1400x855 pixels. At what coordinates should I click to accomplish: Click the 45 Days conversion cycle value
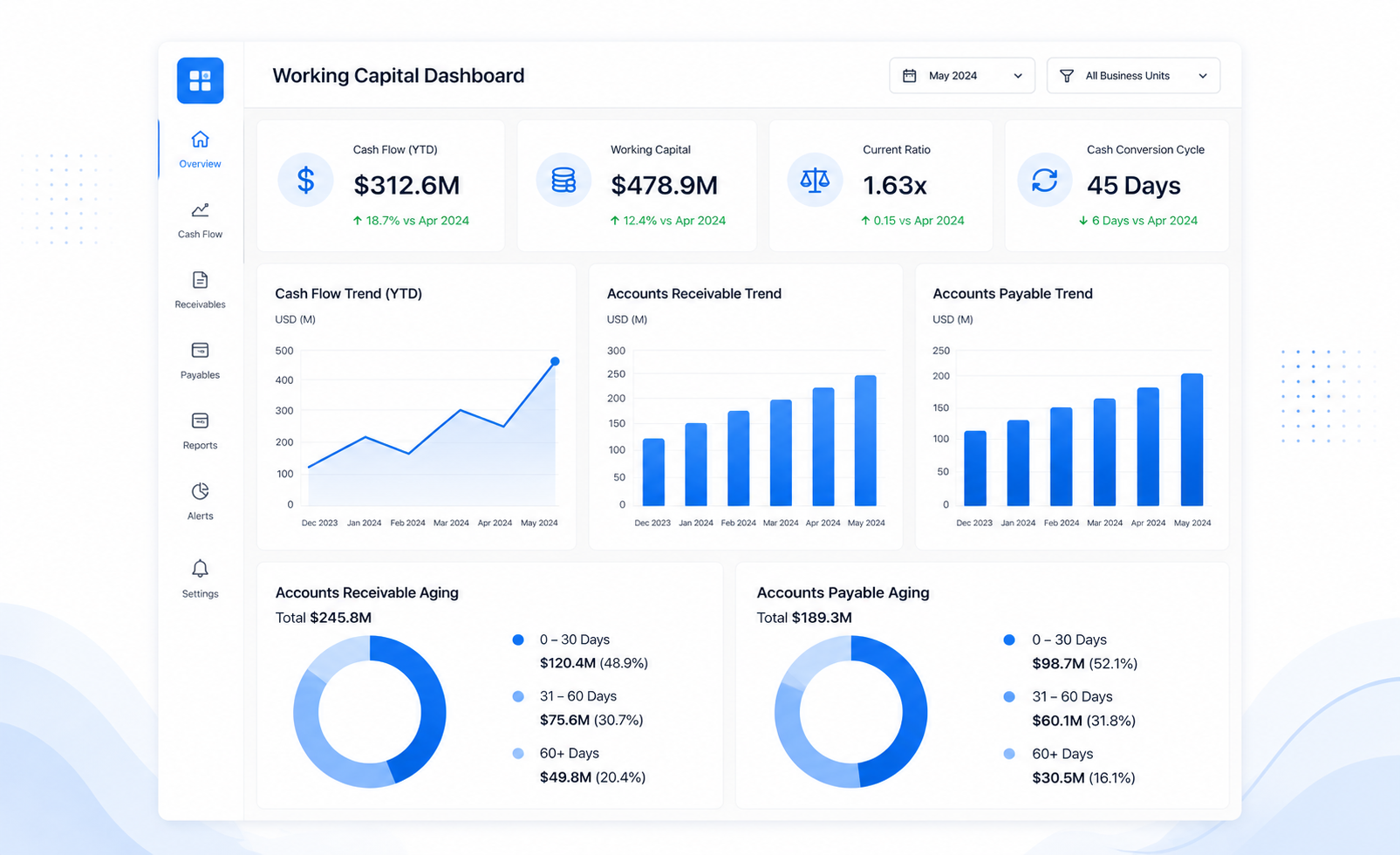pos(1134,185)
